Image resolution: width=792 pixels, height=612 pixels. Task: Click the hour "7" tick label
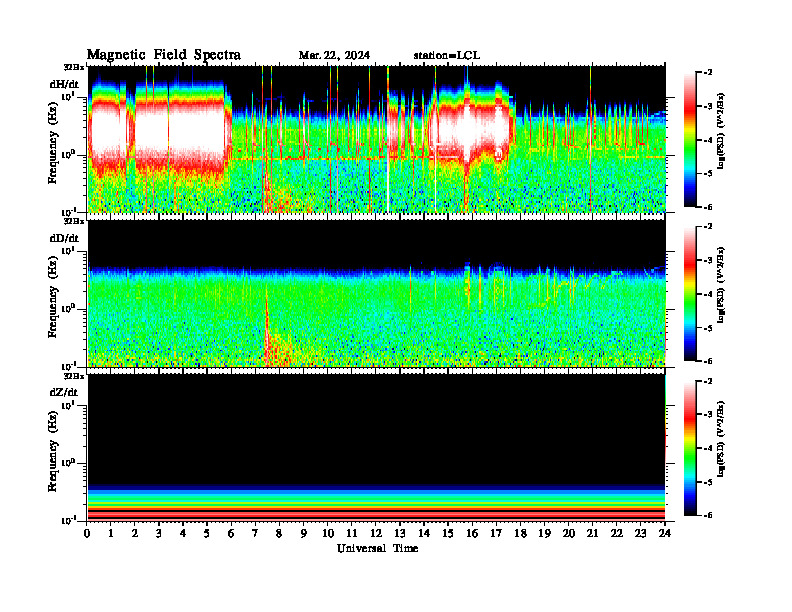[255, 533]
